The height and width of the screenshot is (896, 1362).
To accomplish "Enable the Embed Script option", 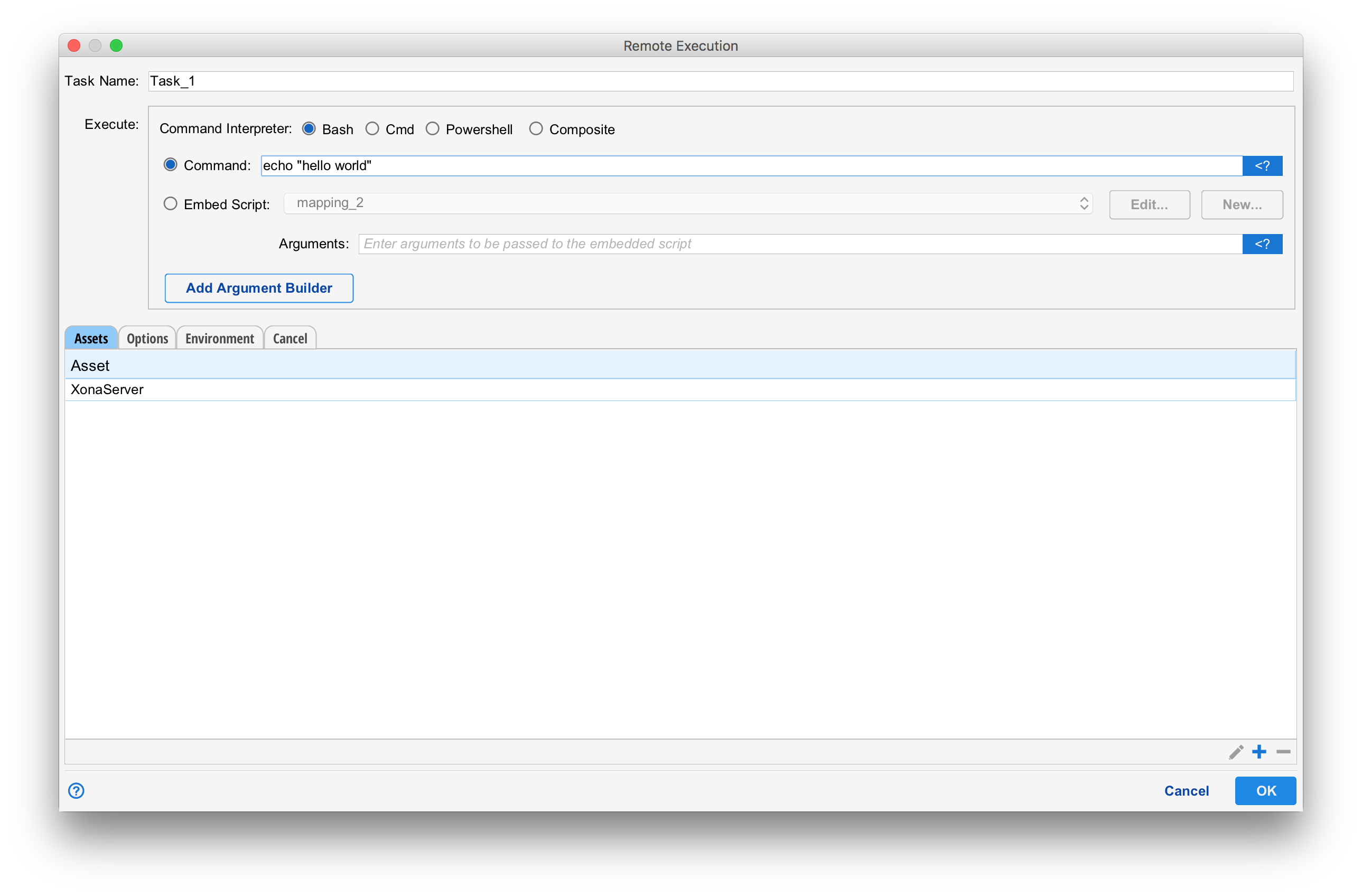I will point(170,204).
